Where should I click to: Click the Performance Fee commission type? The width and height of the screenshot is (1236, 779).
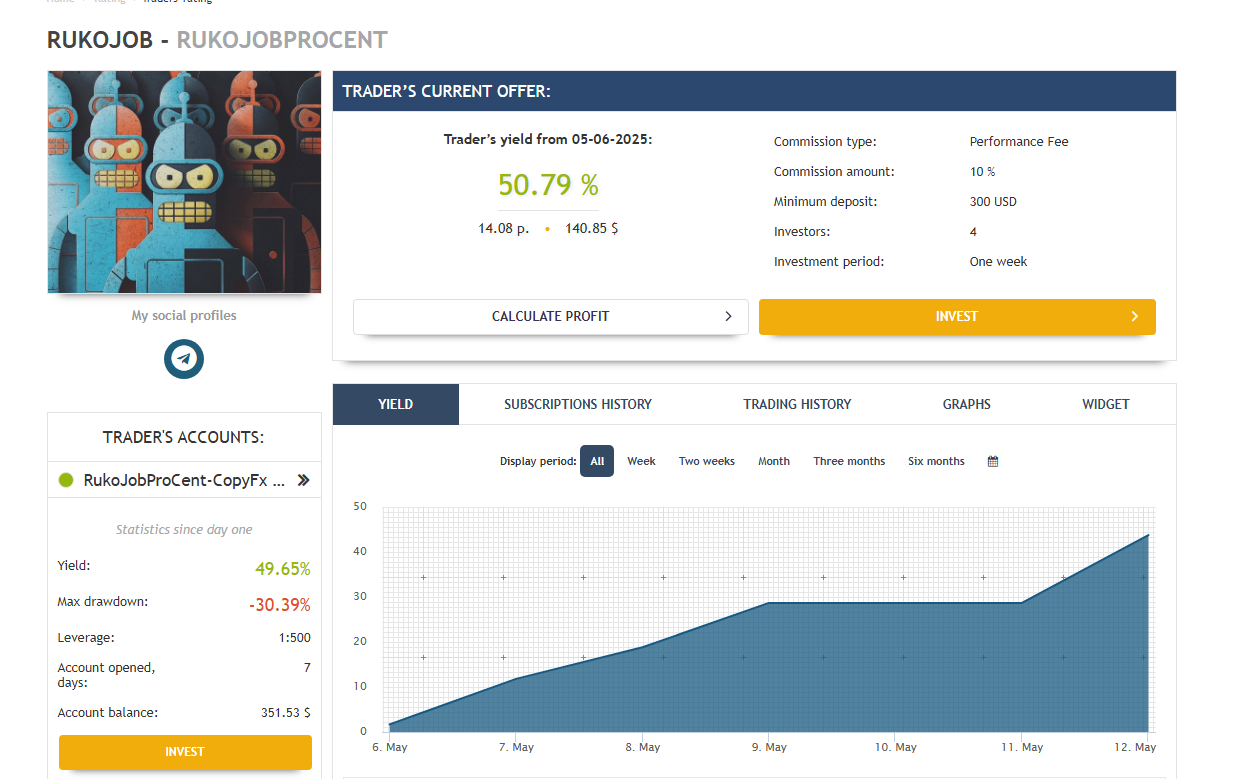point(1019,142)
